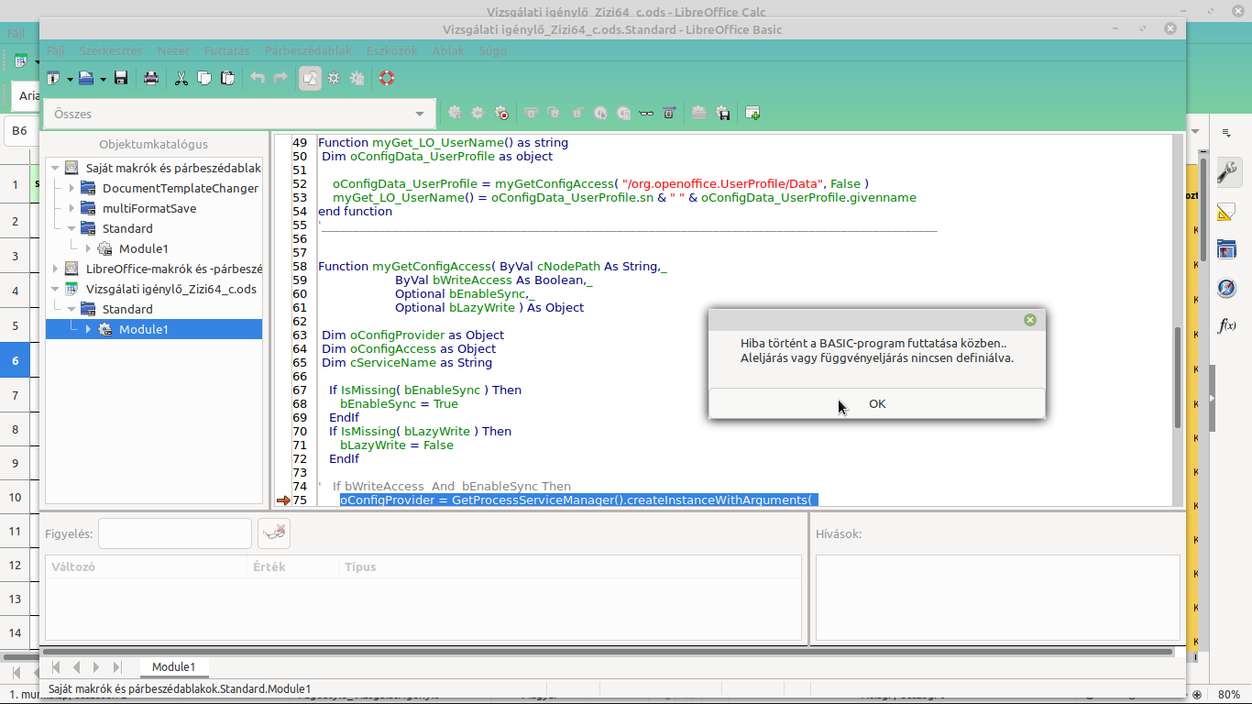Screen dimensions: 1252x704
Task: Click the Paste clipboard icon
Action: tap(228, 78)
